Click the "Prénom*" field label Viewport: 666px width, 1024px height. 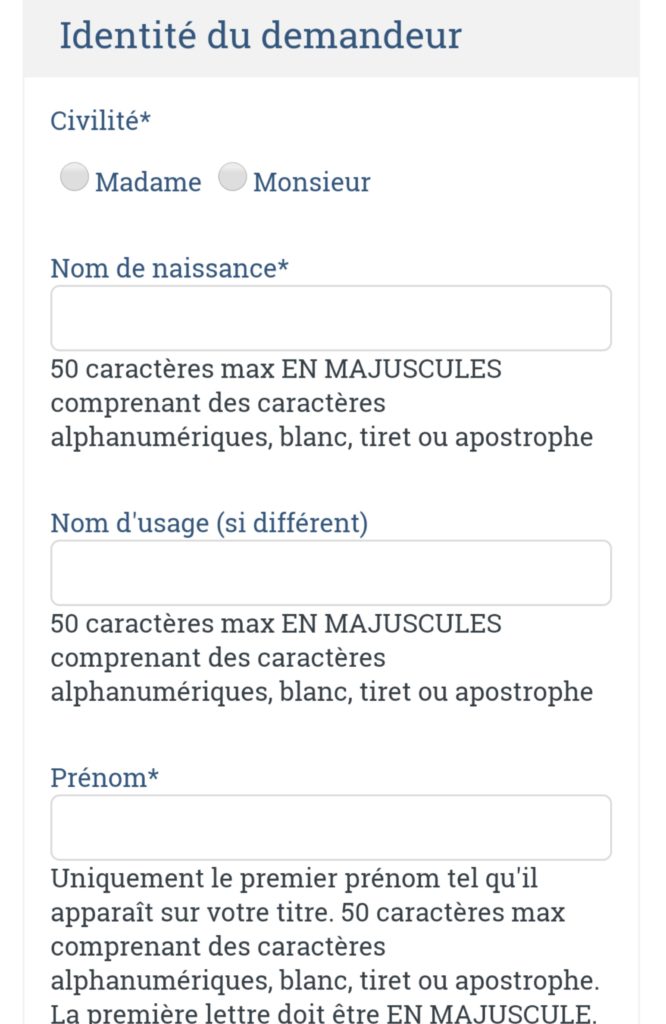click(104, 778)
